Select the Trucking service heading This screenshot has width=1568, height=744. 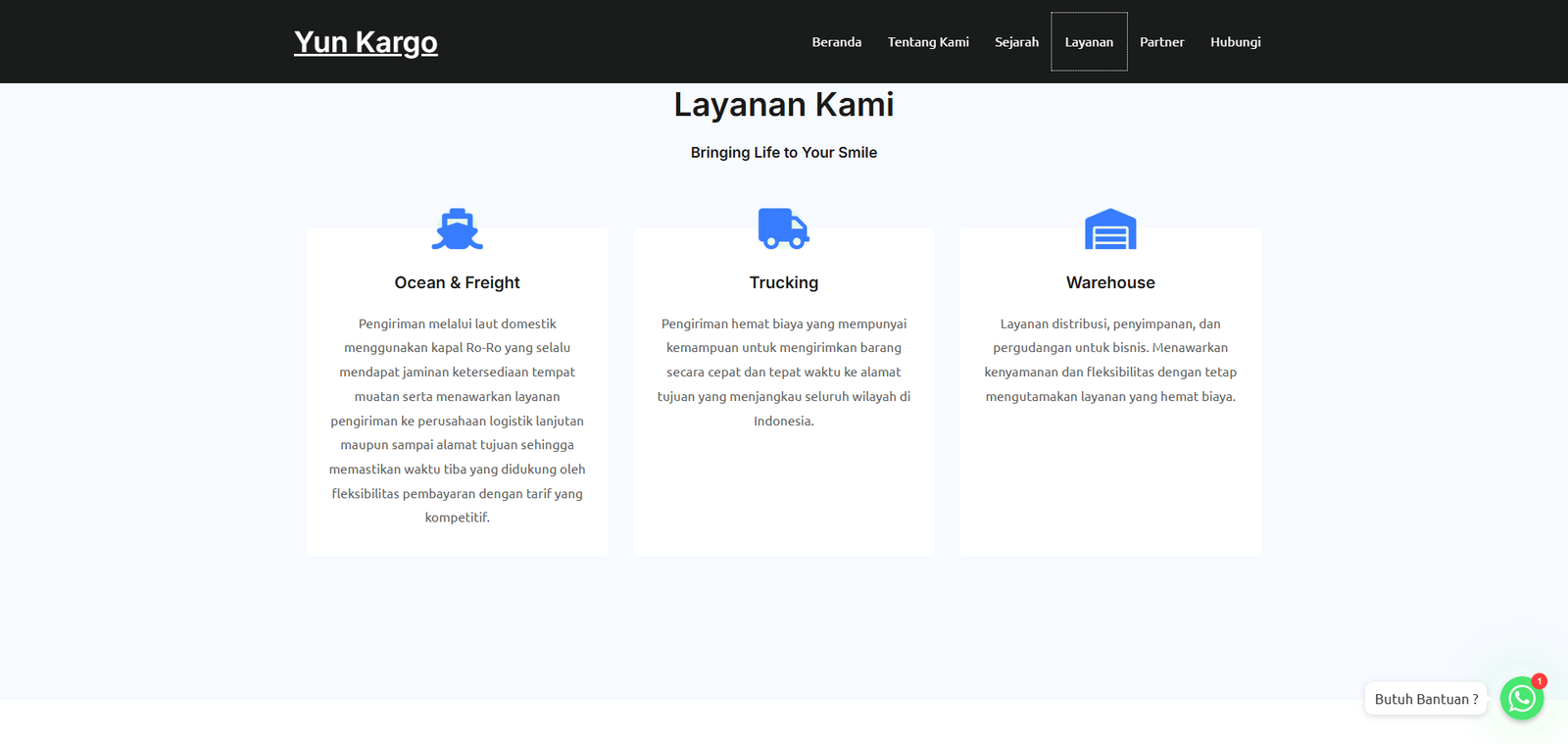coord(783,282)
